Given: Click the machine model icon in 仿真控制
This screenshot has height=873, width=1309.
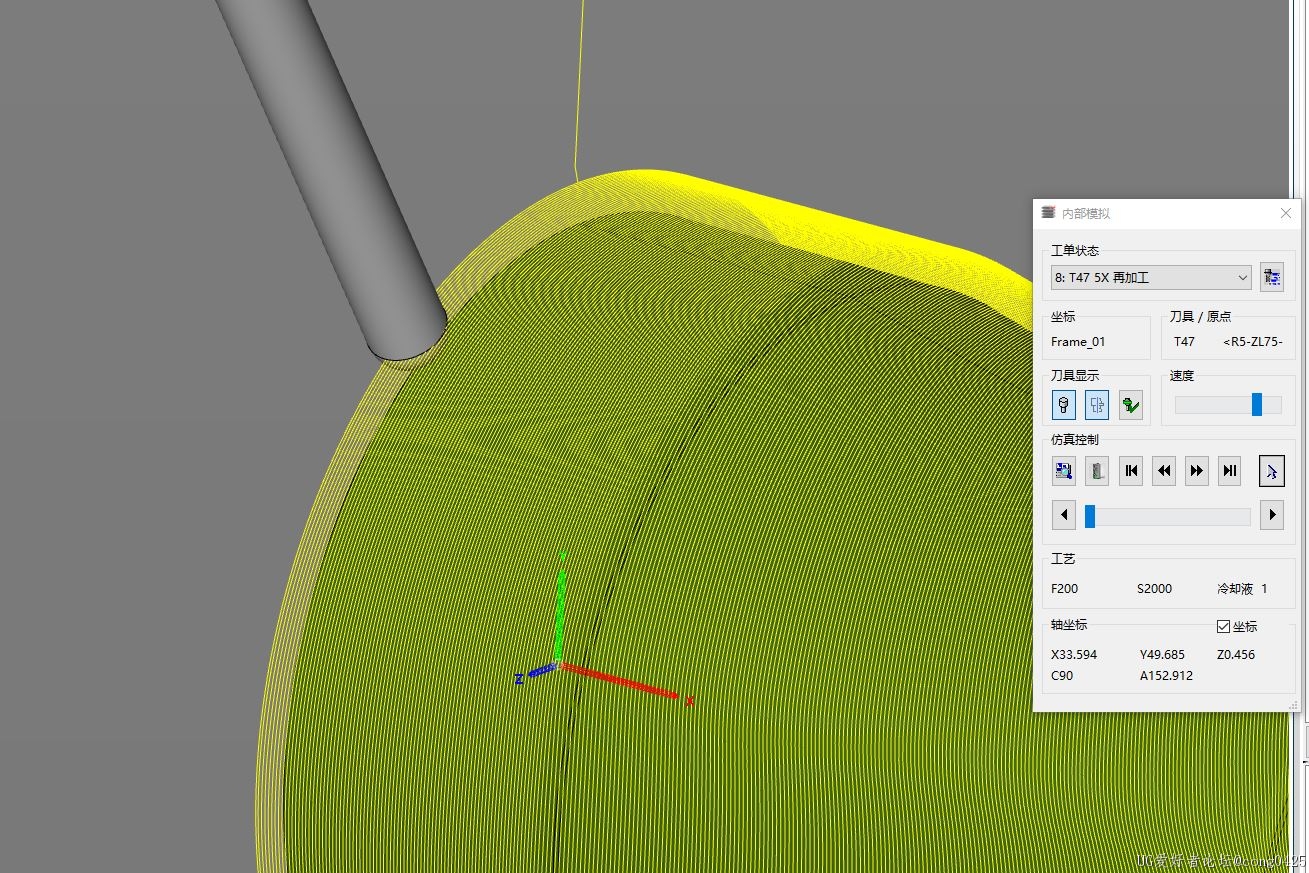Looking at the screenshot, I should point(1097,470).
